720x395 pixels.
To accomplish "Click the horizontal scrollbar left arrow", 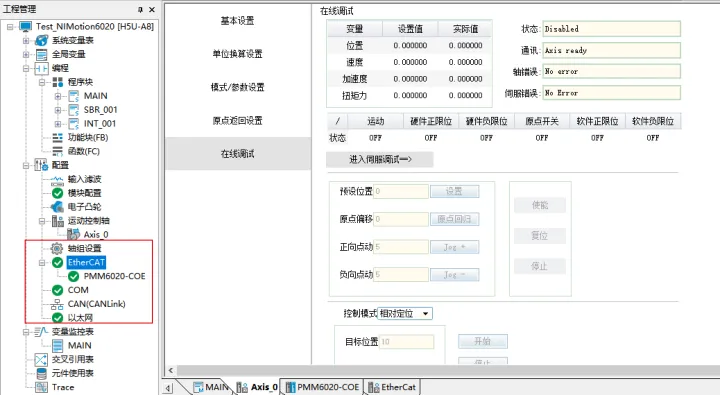I will click(x=171, y=371).
